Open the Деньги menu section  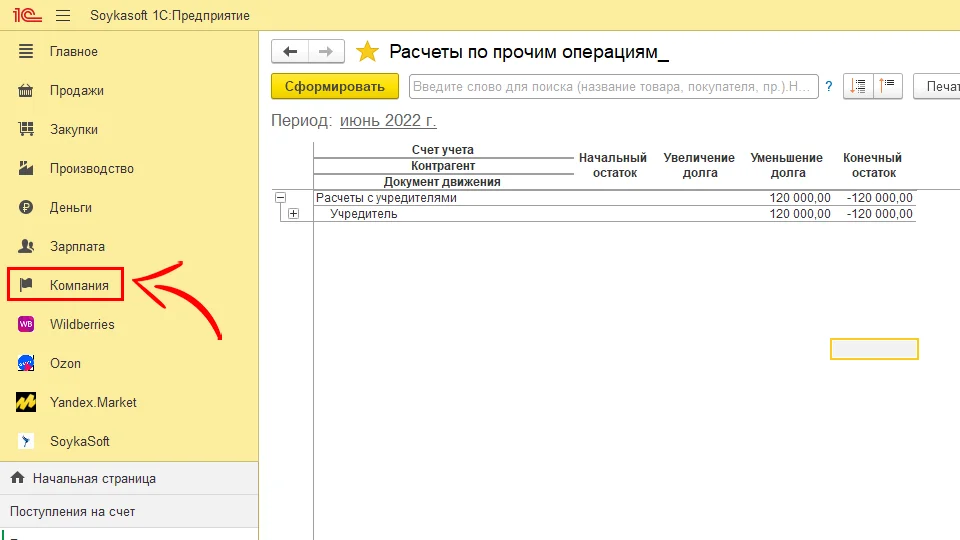tap(70, 207)
